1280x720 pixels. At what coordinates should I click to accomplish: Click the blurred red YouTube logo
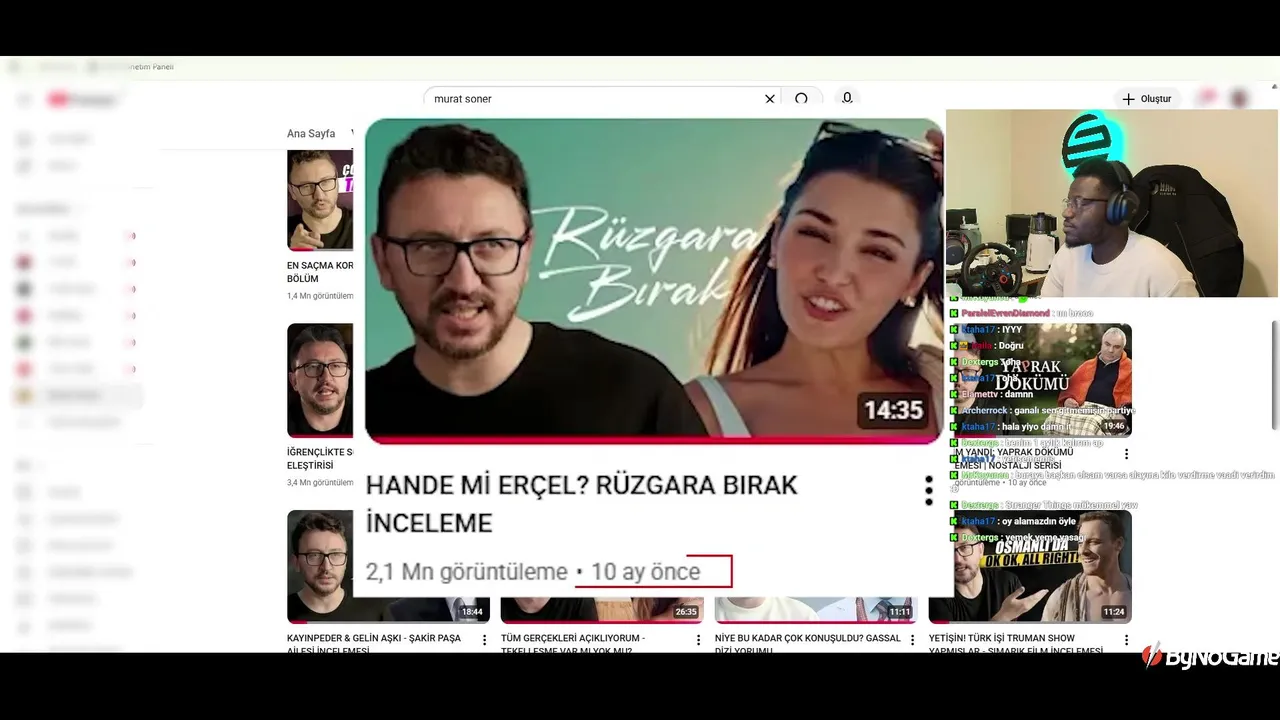81,100
